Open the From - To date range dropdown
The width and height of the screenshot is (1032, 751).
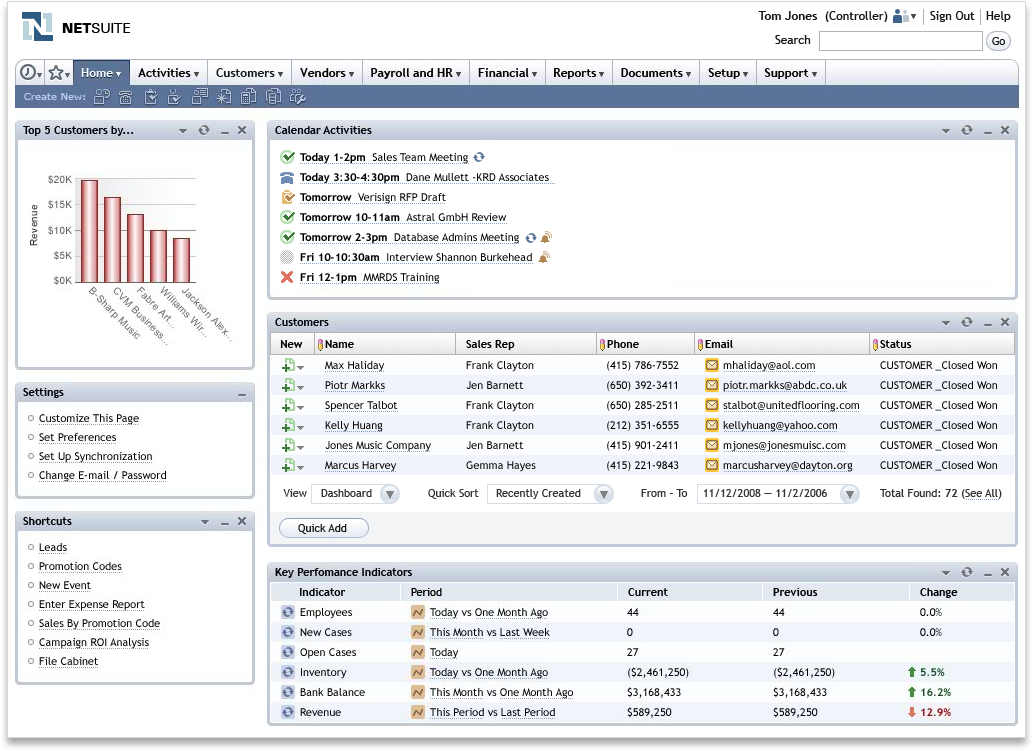(x=850, y=494)
